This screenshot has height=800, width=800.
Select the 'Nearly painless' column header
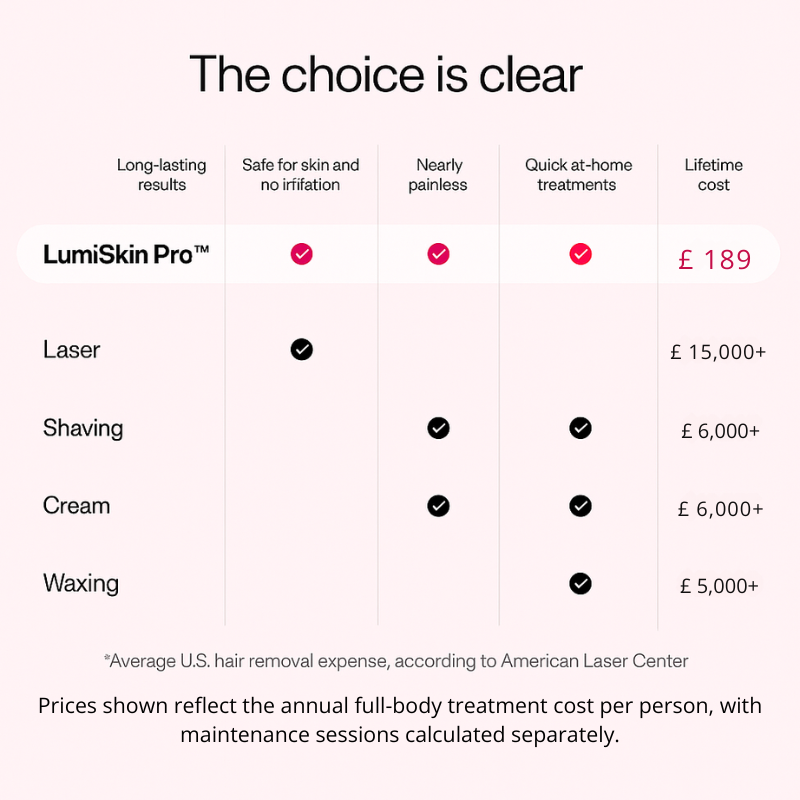[438, 175]
